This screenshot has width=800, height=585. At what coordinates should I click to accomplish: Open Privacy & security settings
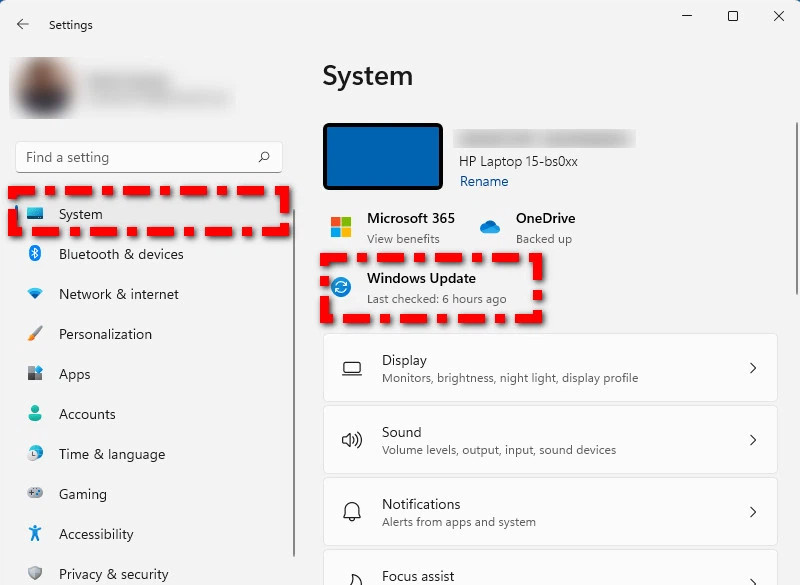pos(148,573)
